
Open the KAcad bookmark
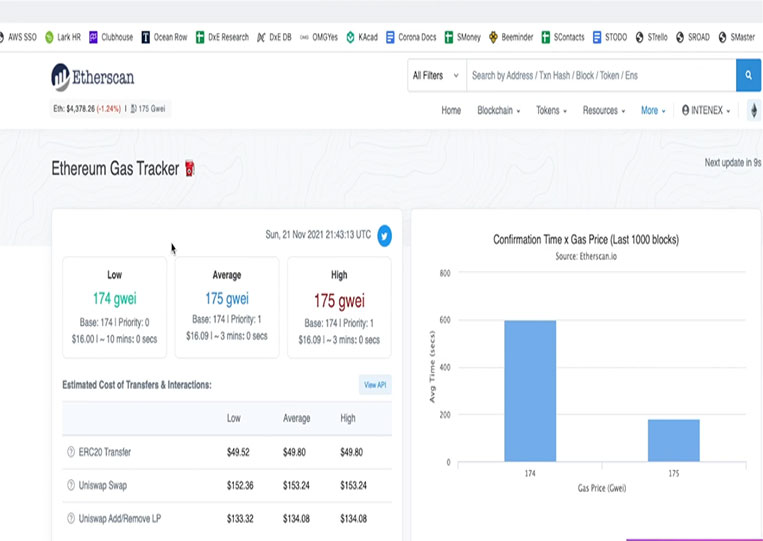[x=362, y=37]
